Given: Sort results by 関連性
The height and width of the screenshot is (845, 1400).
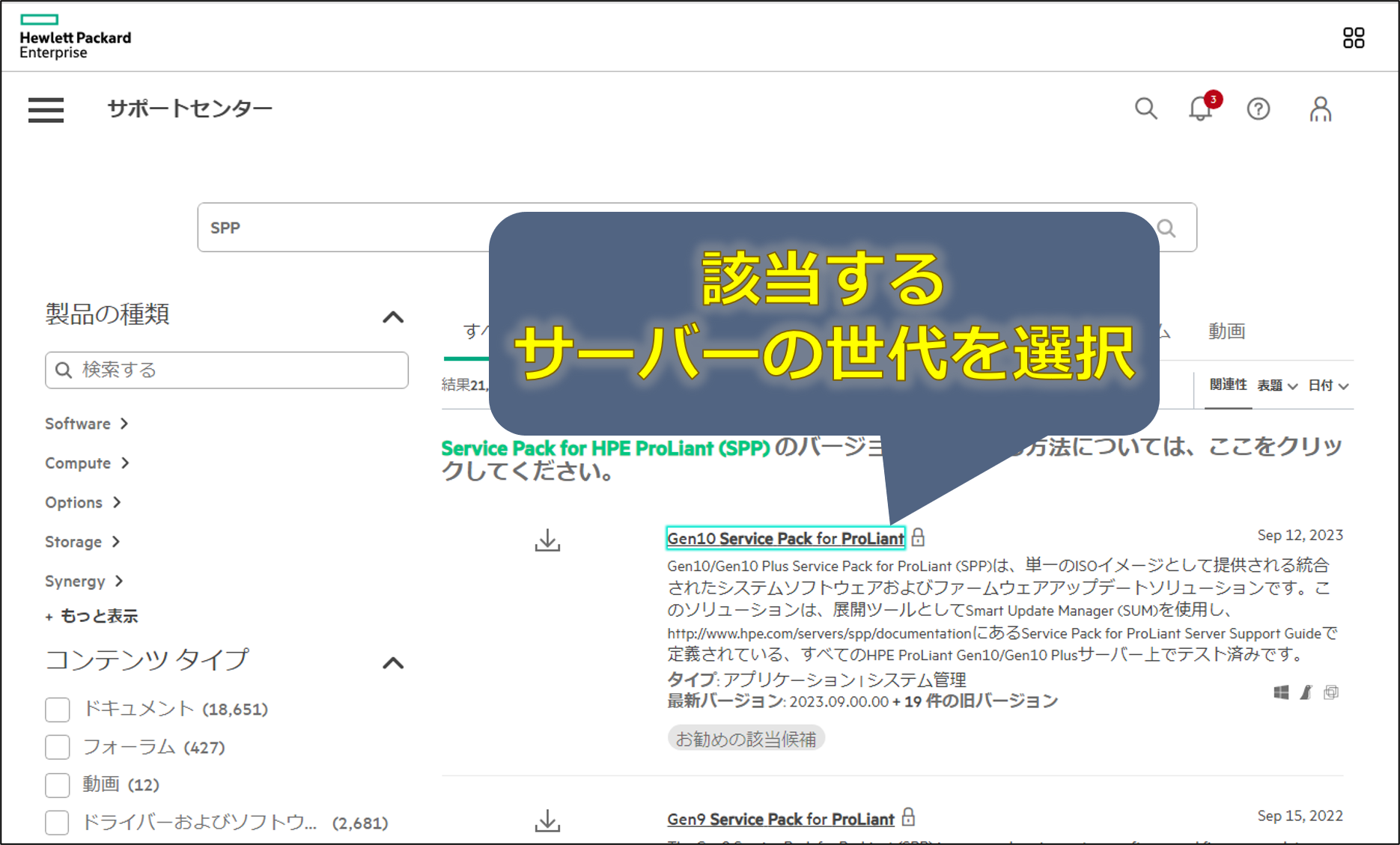Looking at the screenshot, I should coord(1228,385).
